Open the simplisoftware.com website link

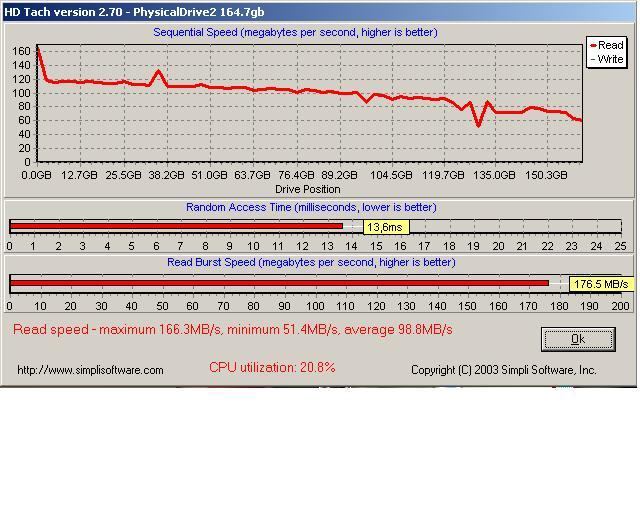coord(90,370)
